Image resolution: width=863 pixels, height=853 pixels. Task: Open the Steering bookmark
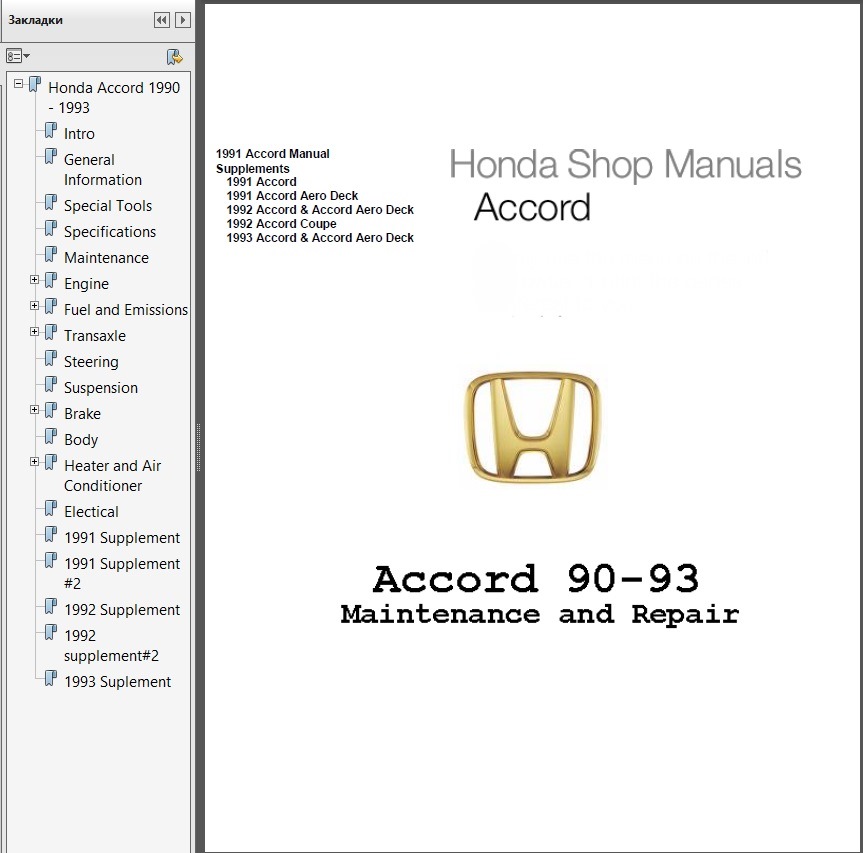pyautogui.click(x=91, y=362)
